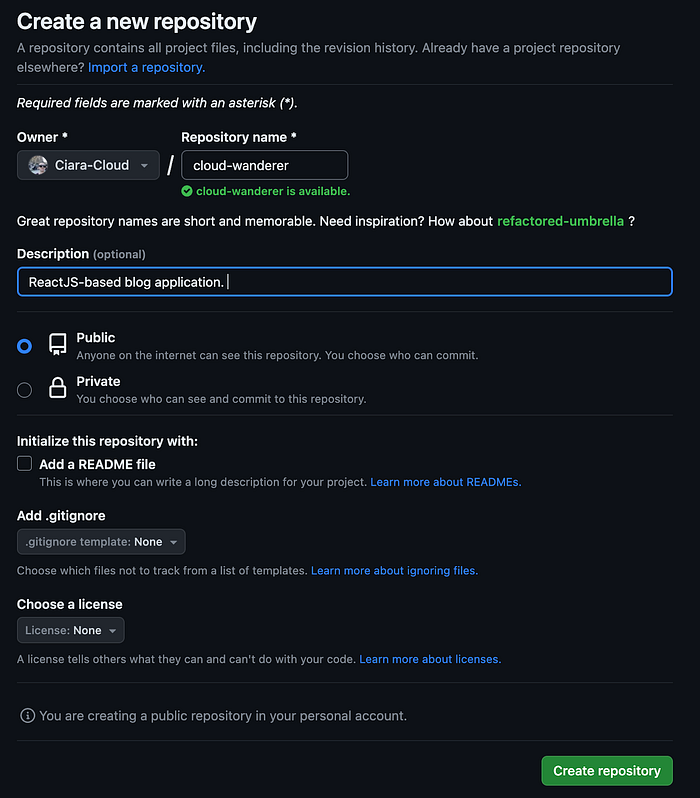This screenshot has width=700, height=798.
Task: Open the Learn more about licenses link
Action: (429, 659)
